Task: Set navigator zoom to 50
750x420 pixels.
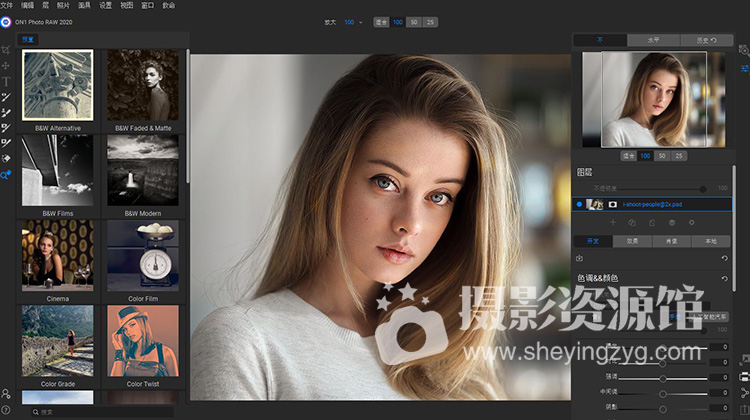Action: coord(662,156)
